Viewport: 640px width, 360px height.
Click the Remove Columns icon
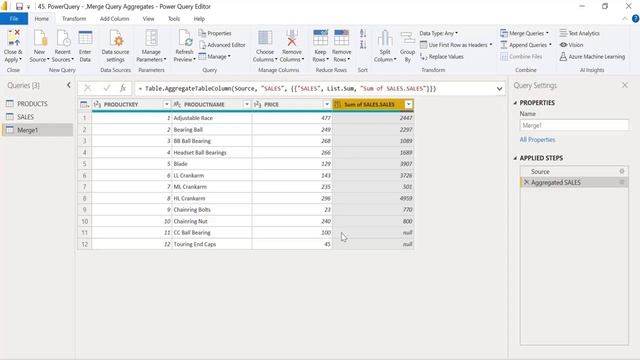tap(291, 38)
